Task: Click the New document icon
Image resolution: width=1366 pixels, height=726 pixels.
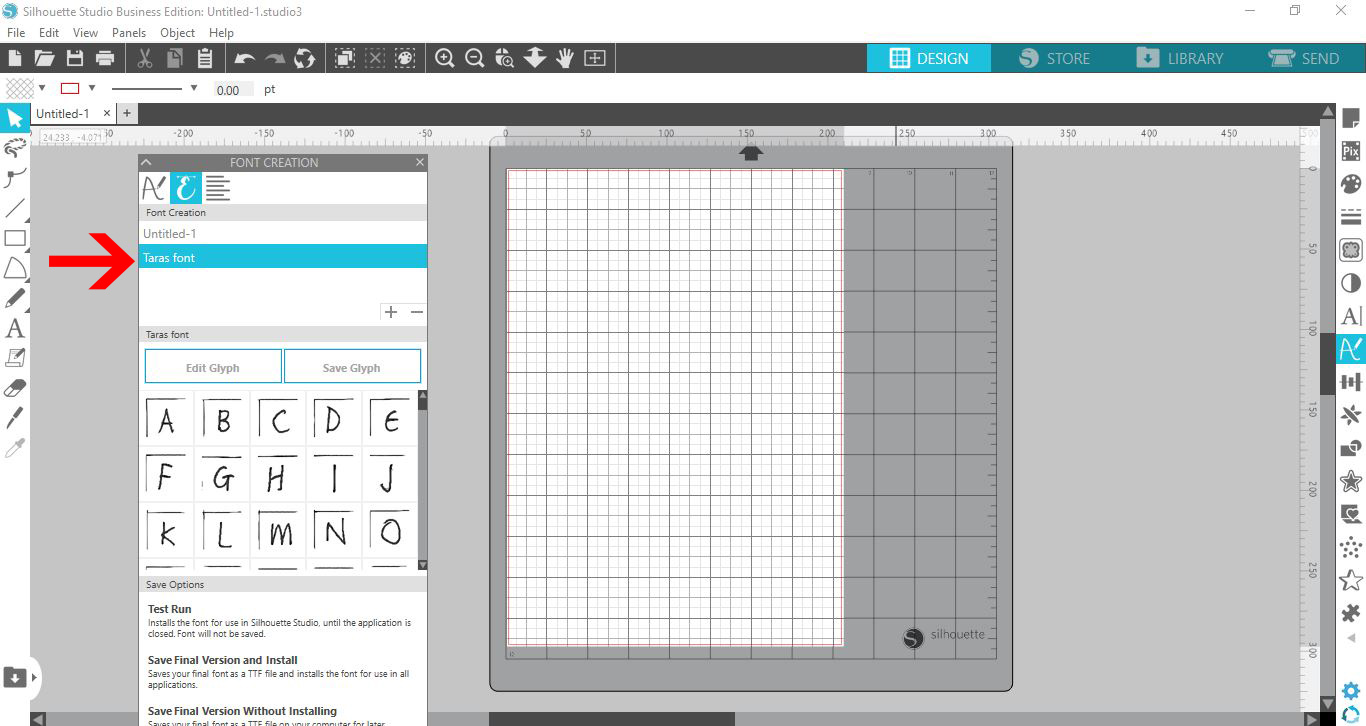Action: tap(15, 58)
